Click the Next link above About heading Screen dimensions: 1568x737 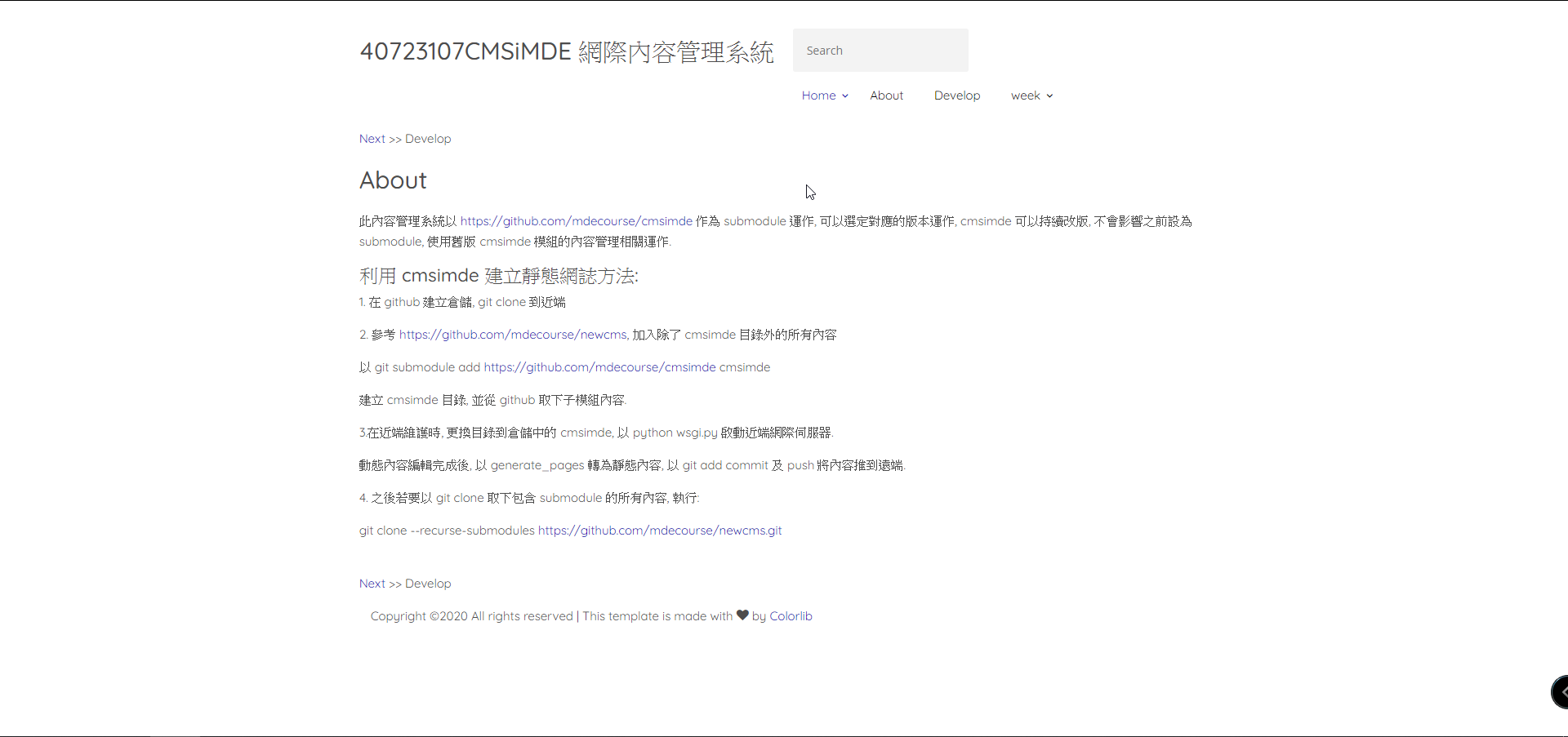[x=372, y=139]
